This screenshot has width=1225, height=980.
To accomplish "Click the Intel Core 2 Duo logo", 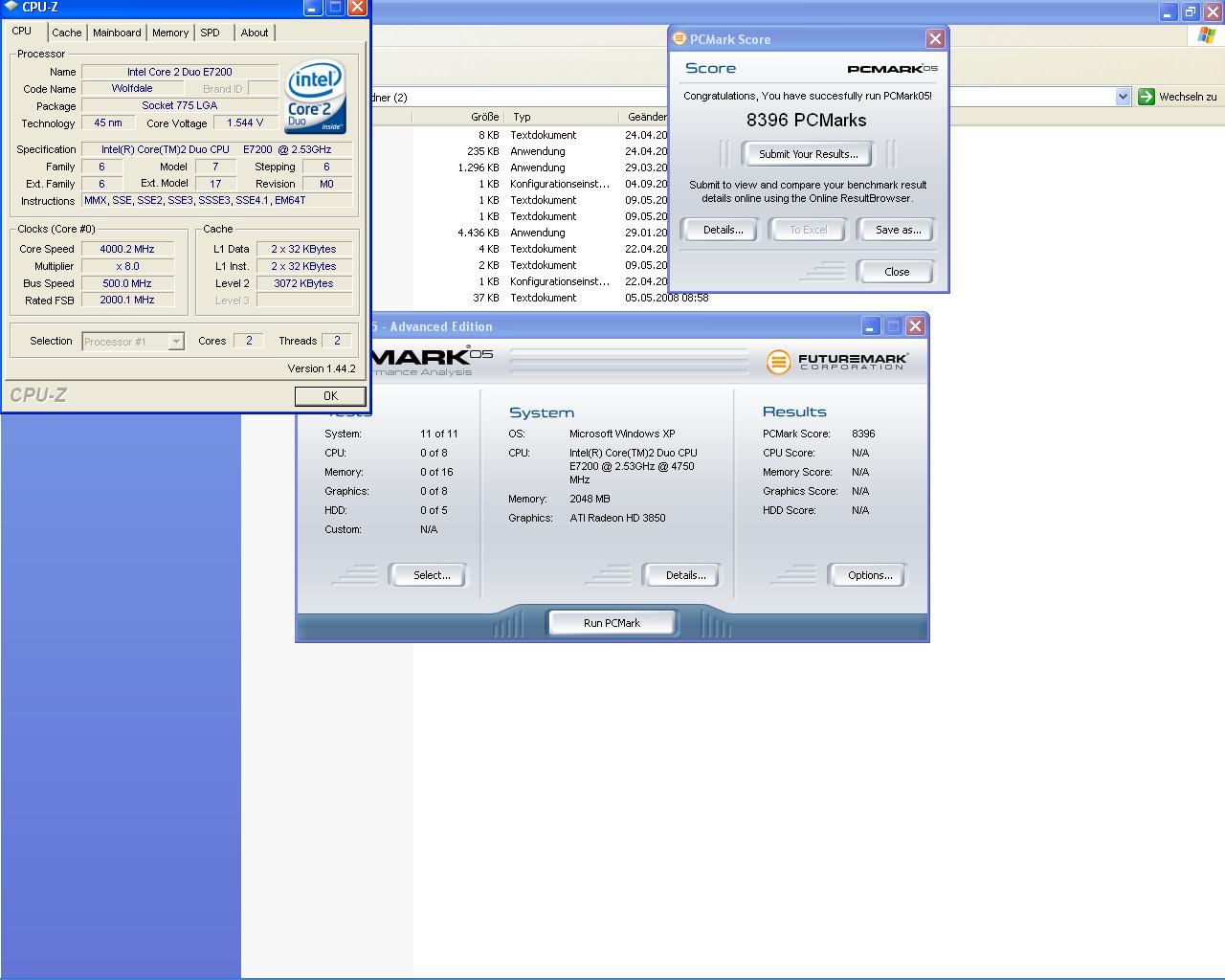I will (316, 99).
